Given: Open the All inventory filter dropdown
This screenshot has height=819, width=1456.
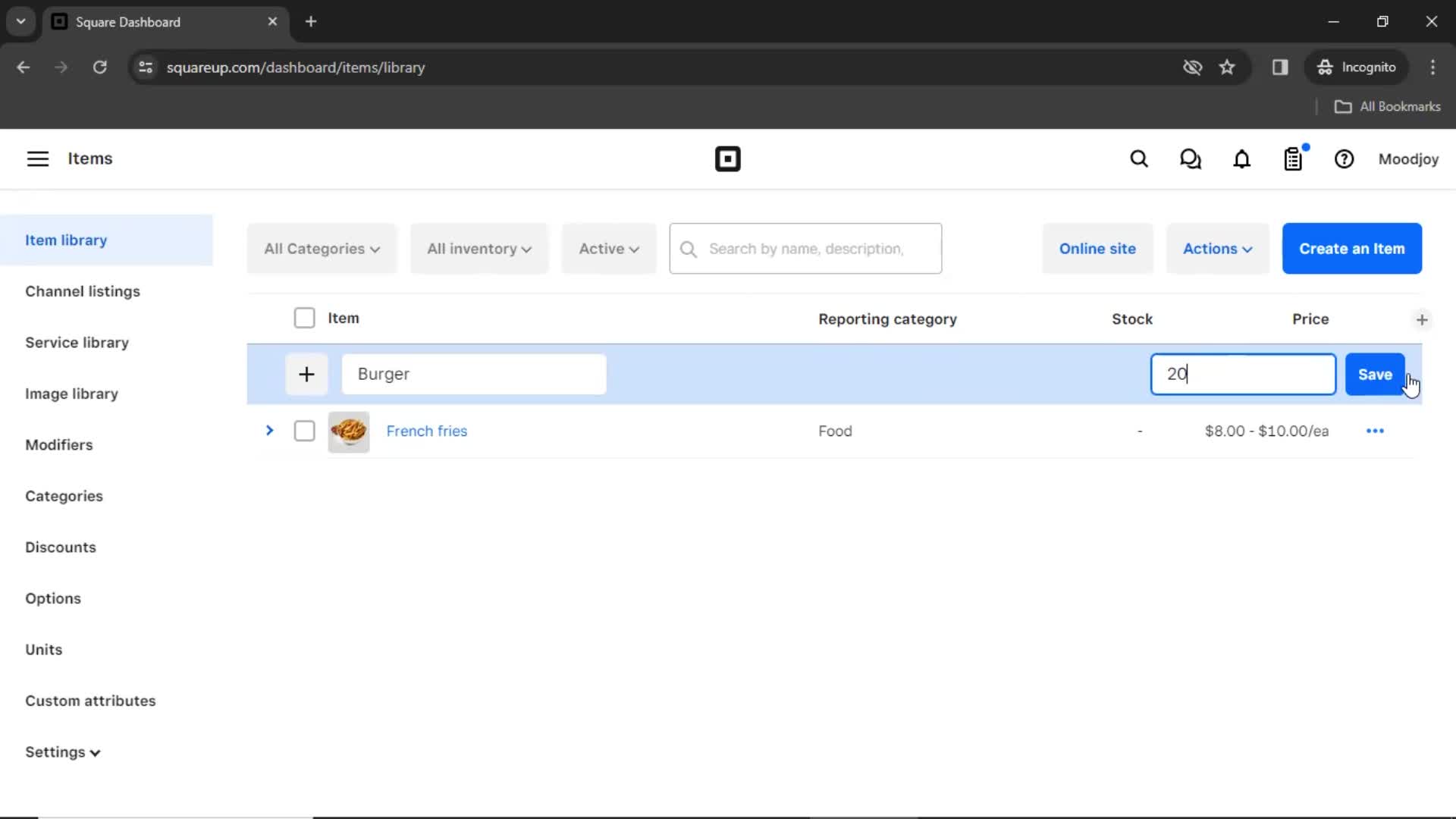Looking at the screenshot, I should coord(479,249).
